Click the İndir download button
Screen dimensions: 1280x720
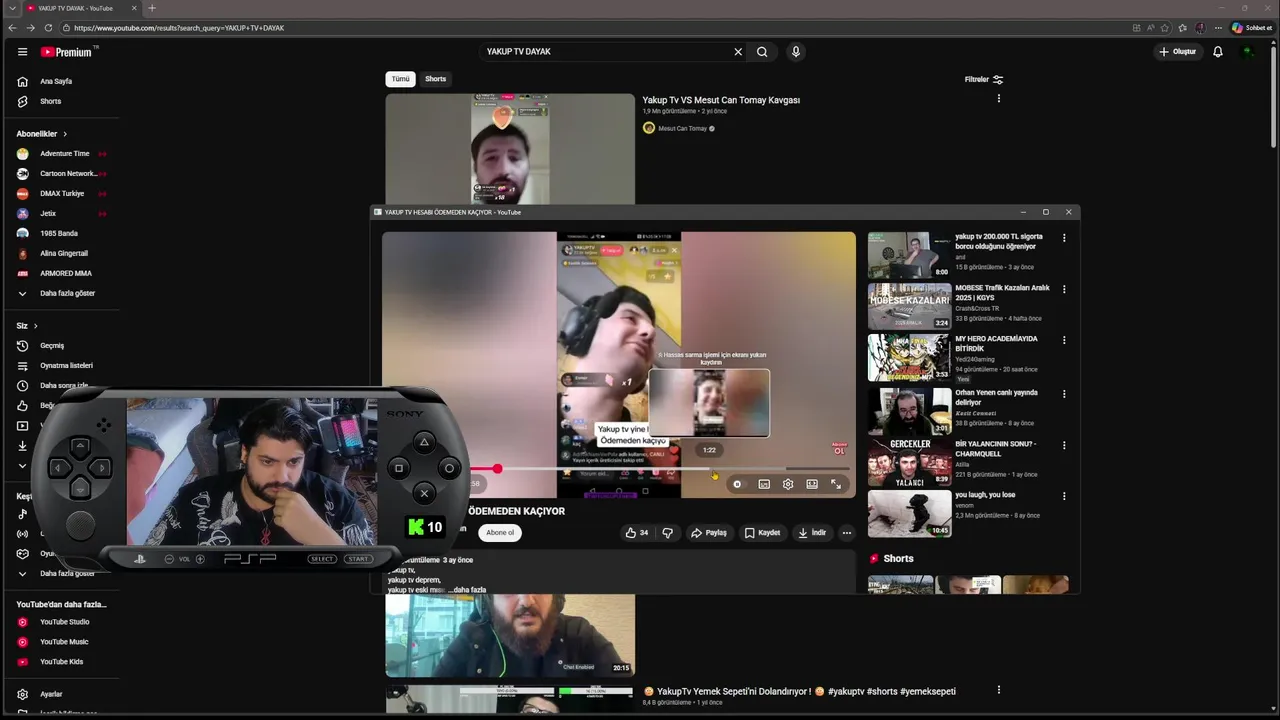(812, 533)
